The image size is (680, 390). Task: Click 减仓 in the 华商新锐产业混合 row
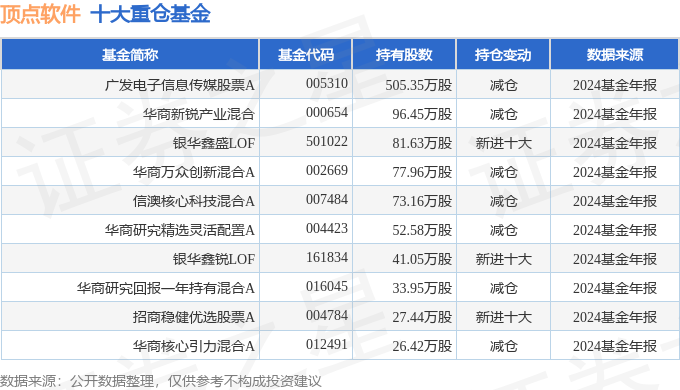coord(503,114)
